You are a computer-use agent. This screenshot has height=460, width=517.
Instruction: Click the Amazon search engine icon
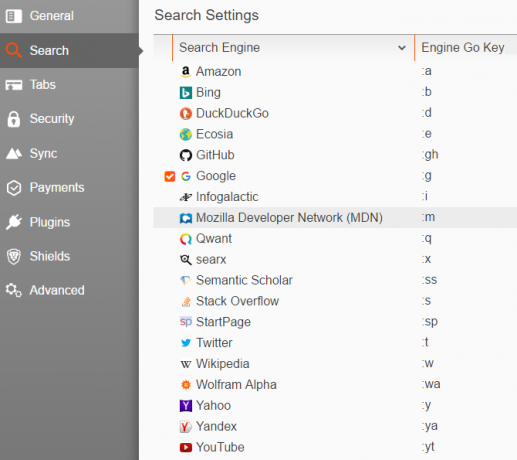[x=186, y=72]
